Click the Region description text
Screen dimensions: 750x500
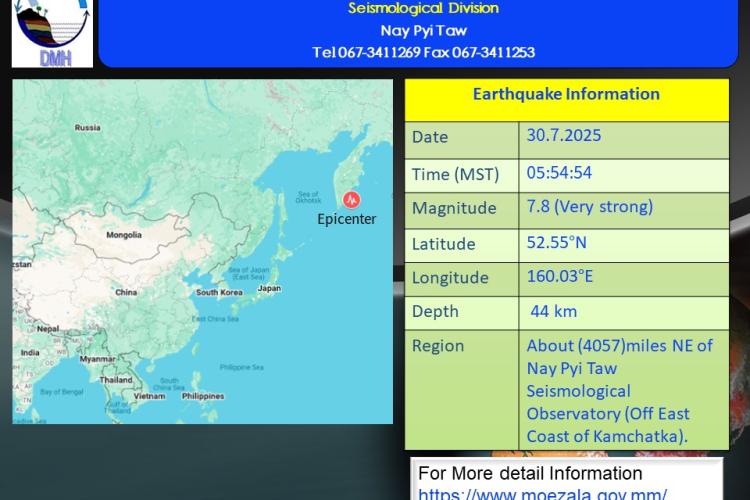point(620,391)
